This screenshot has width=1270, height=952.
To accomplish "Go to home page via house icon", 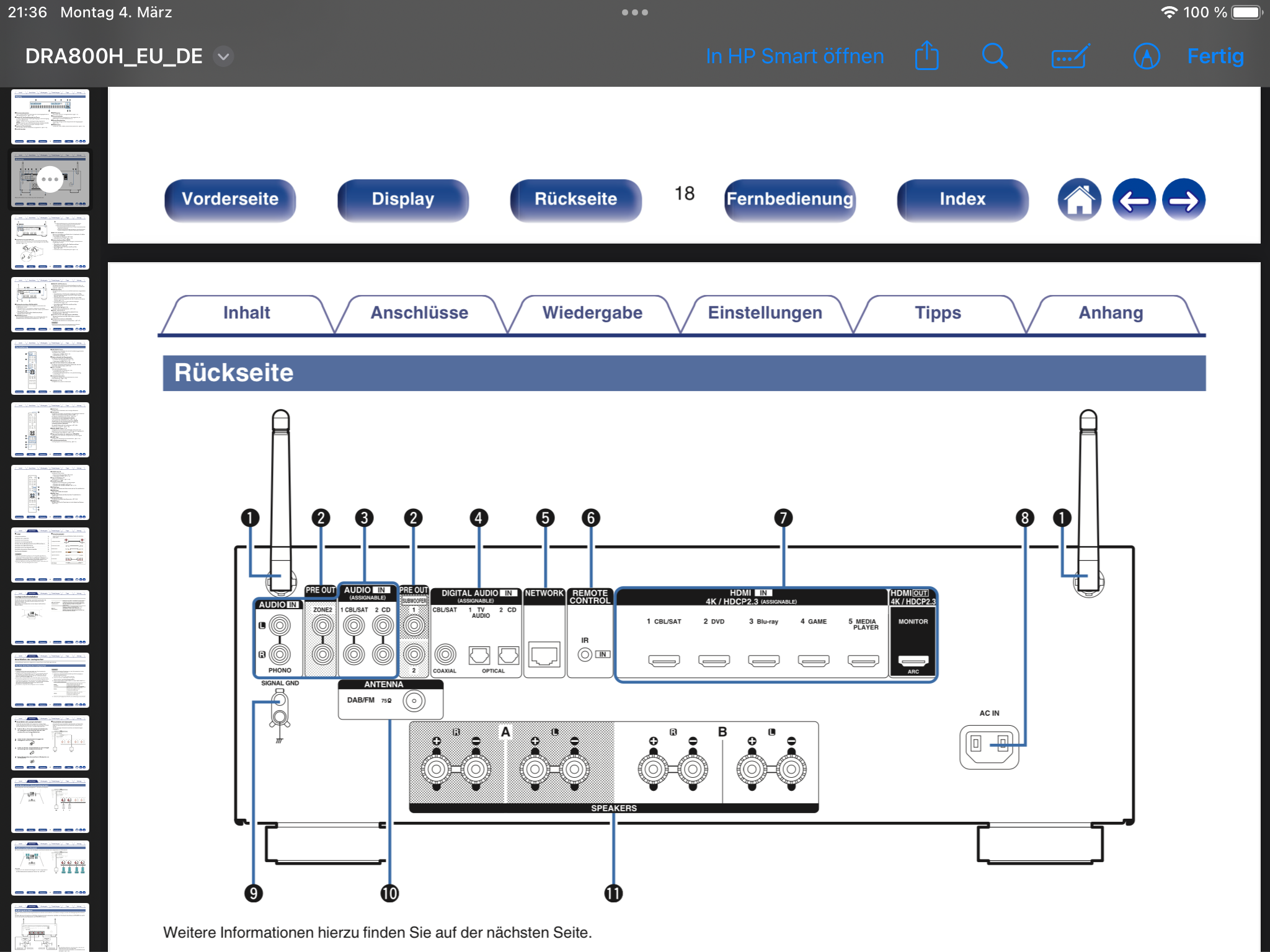I will click(x=1079, y=200).
